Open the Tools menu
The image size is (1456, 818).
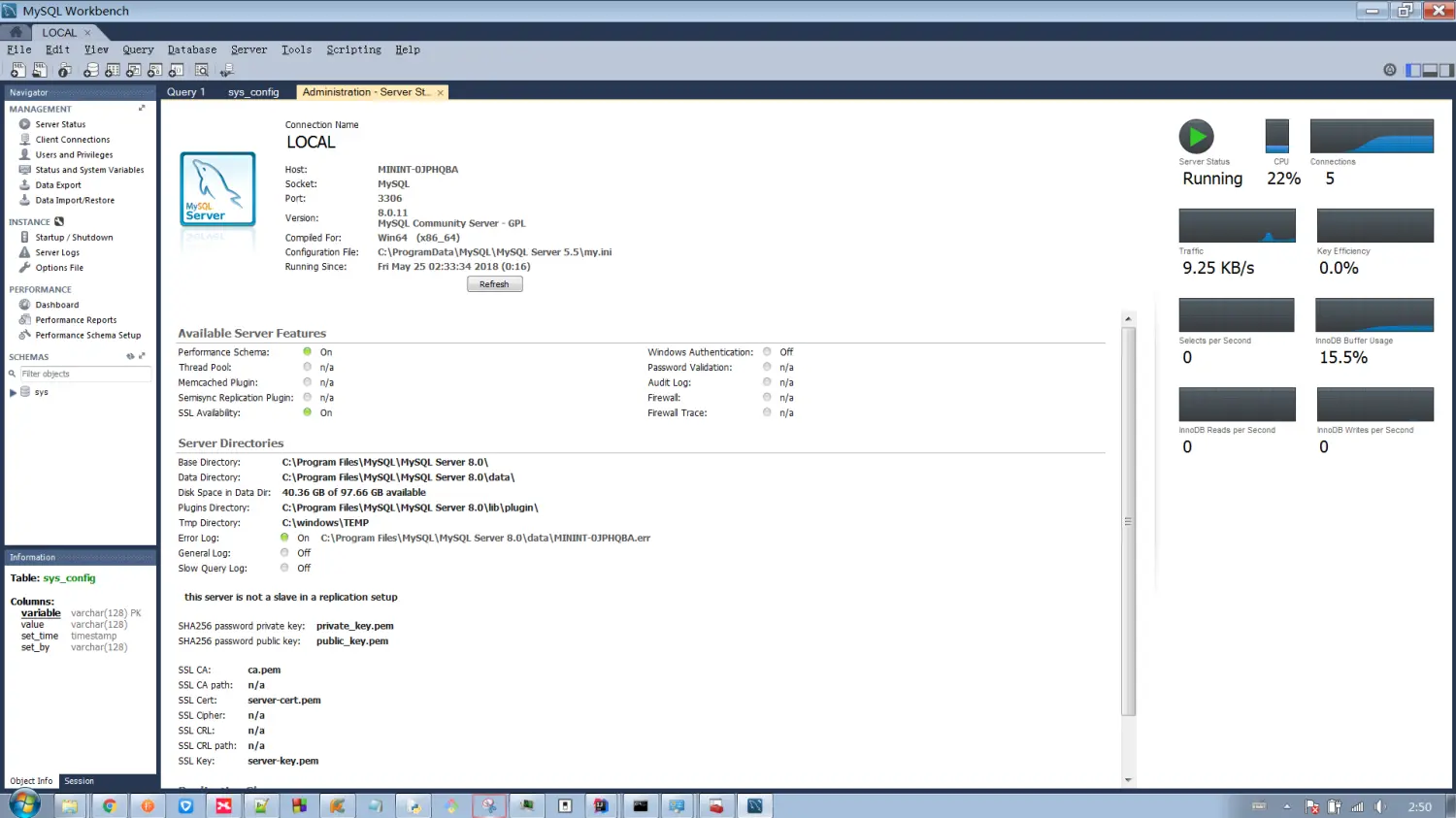pyautogui.click(x=296, y=49)
